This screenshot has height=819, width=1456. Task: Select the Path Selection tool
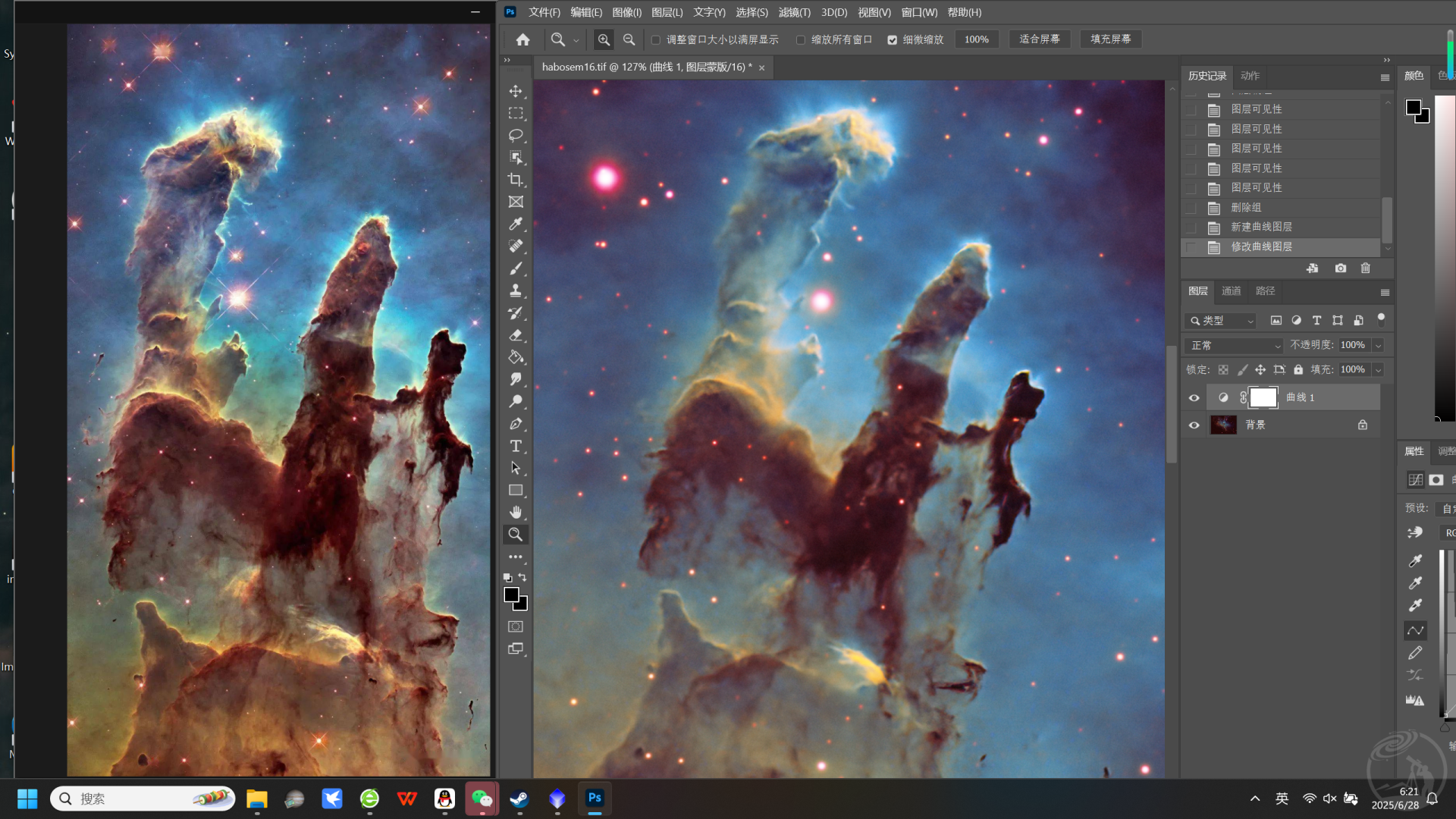point(516,468)
